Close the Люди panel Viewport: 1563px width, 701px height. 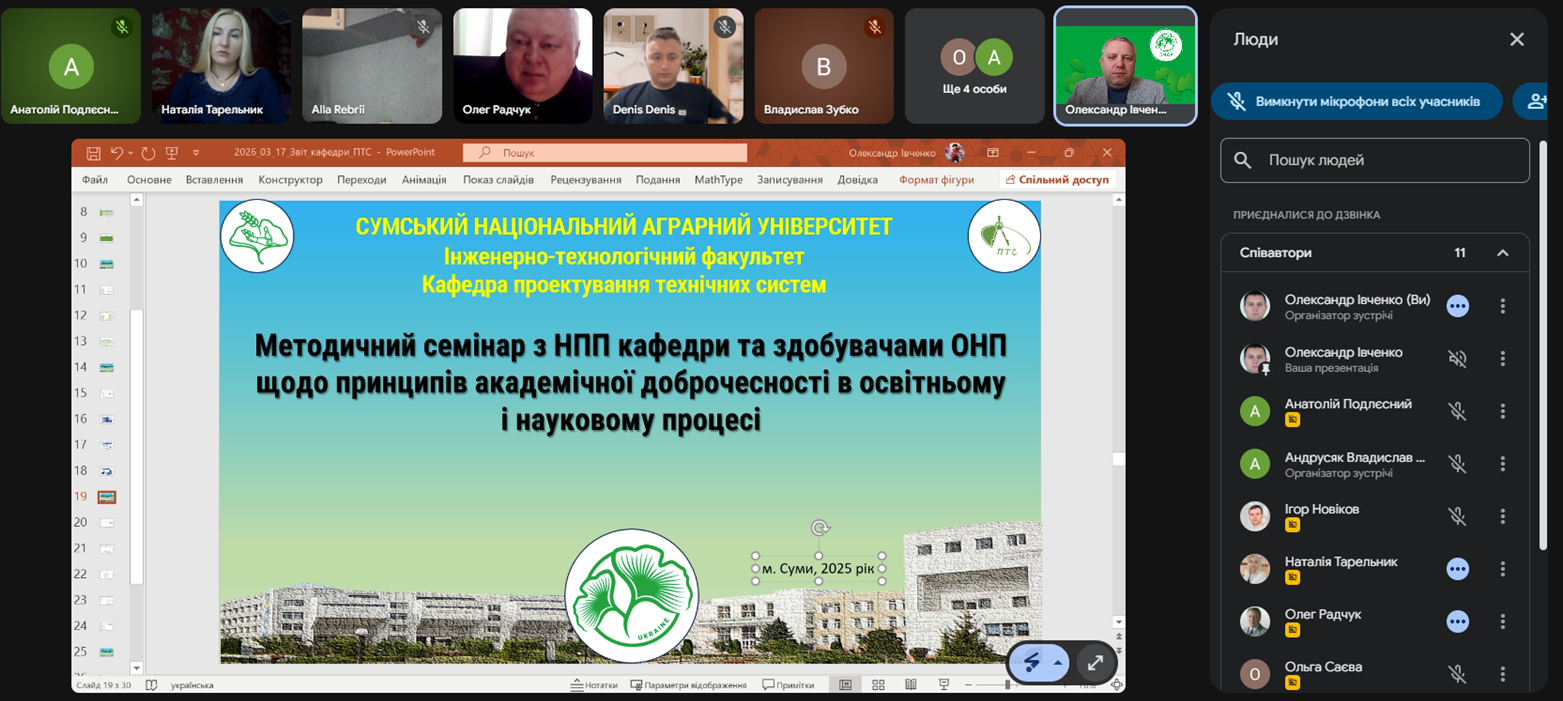1516,40
